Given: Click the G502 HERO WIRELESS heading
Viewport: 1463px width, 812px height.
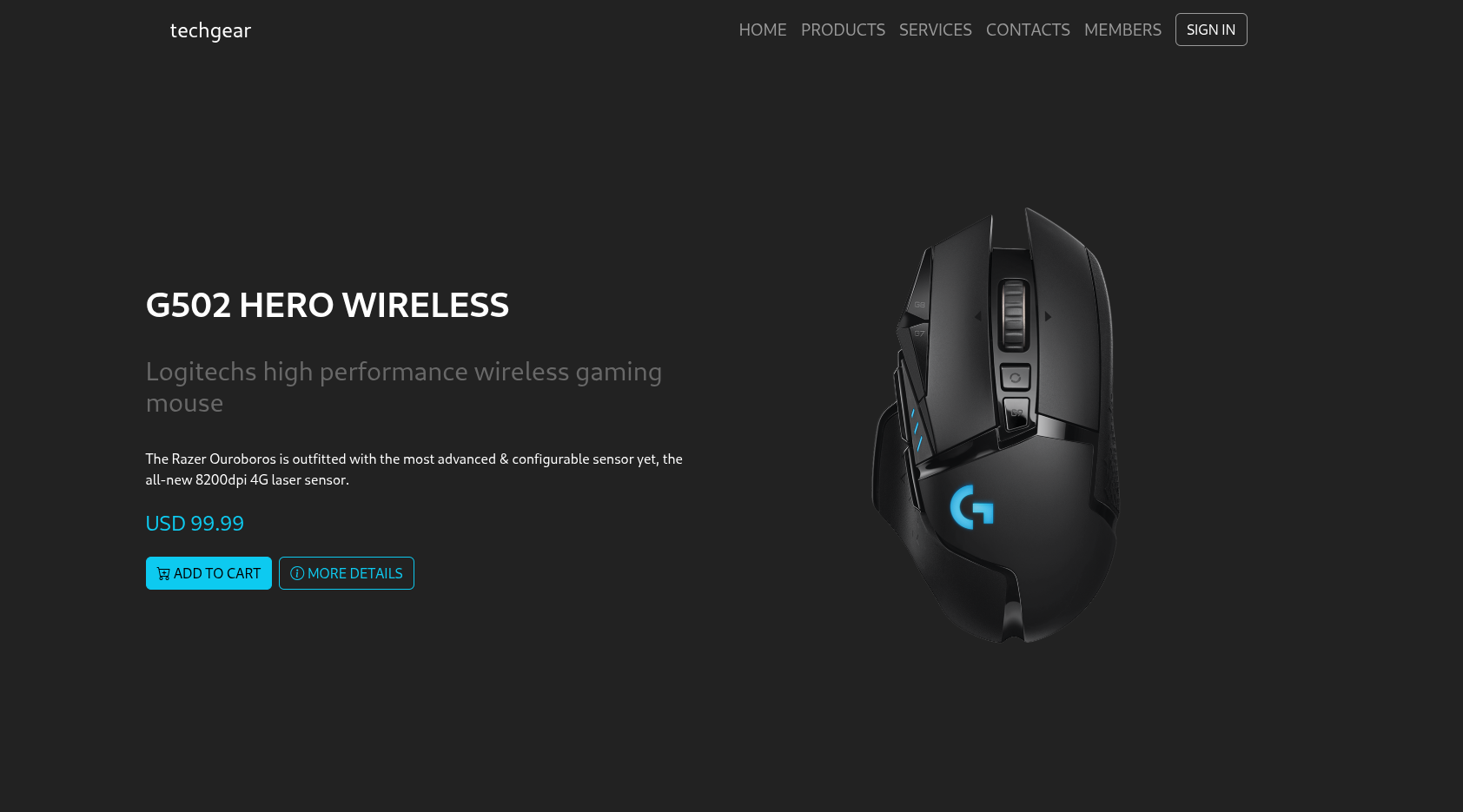Looking at the screenshot, I should pos(328,305).
